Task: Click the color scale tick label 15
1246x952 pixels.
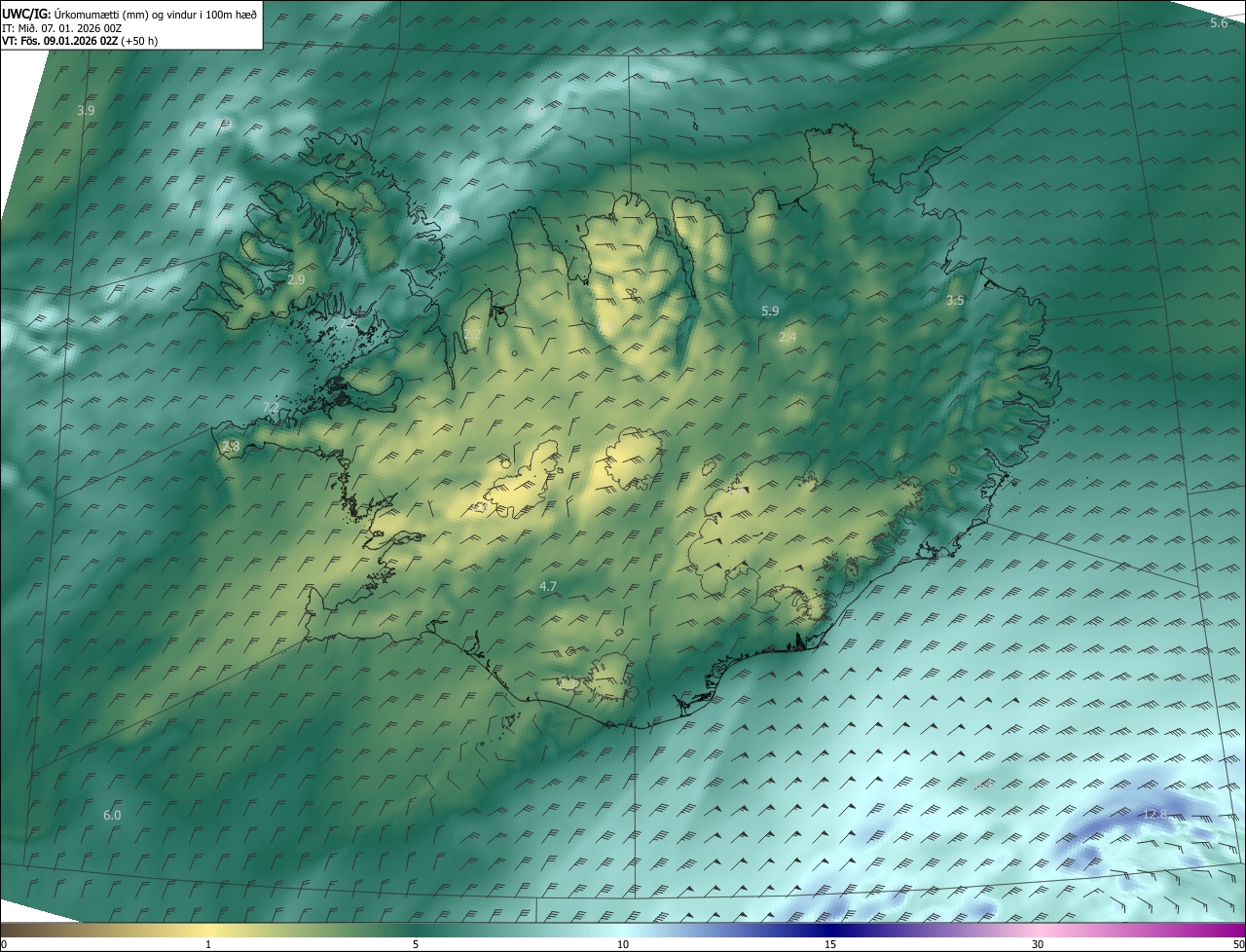Action: 830,945
